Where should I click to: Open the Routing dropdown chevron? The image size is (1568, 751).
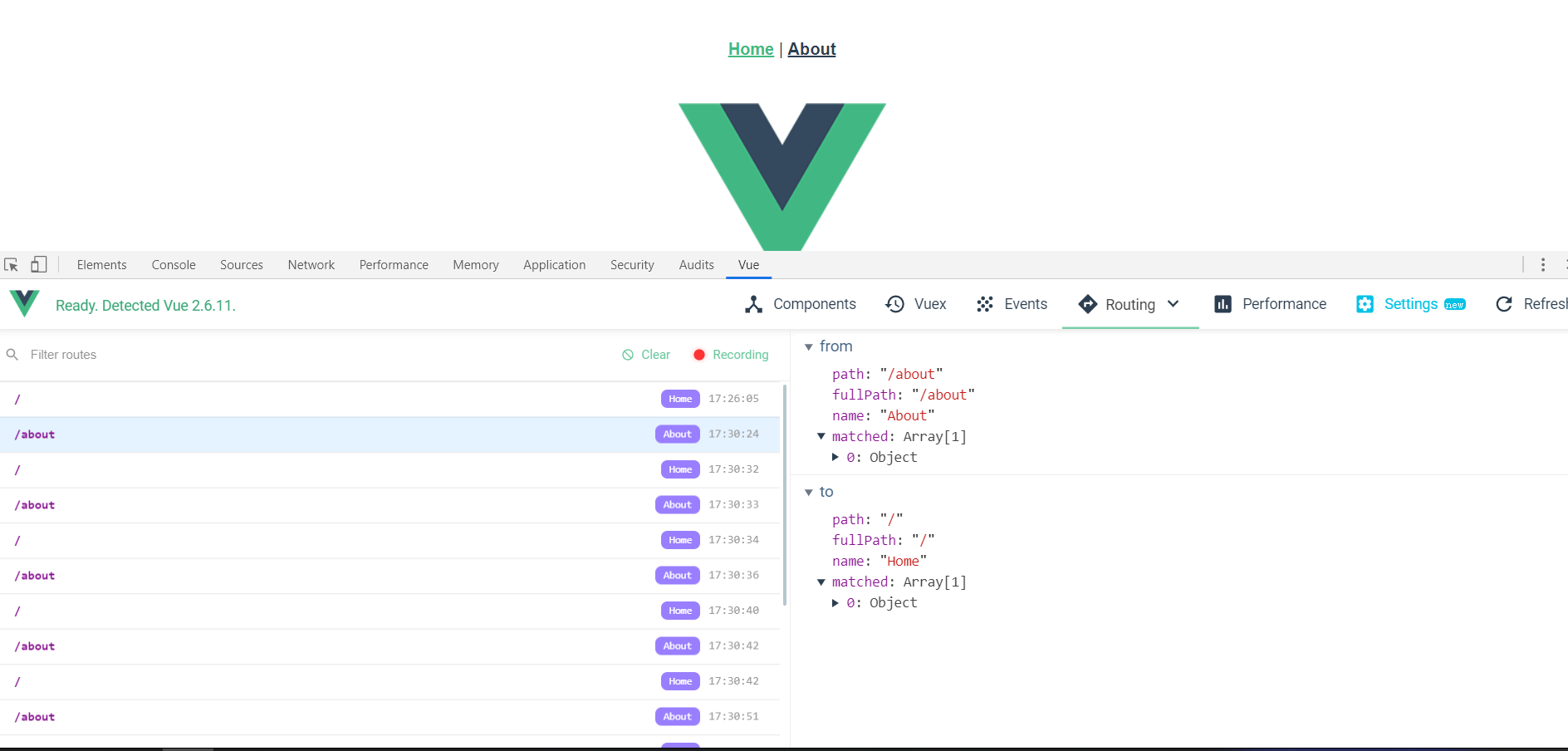[x=1174, y=304]
